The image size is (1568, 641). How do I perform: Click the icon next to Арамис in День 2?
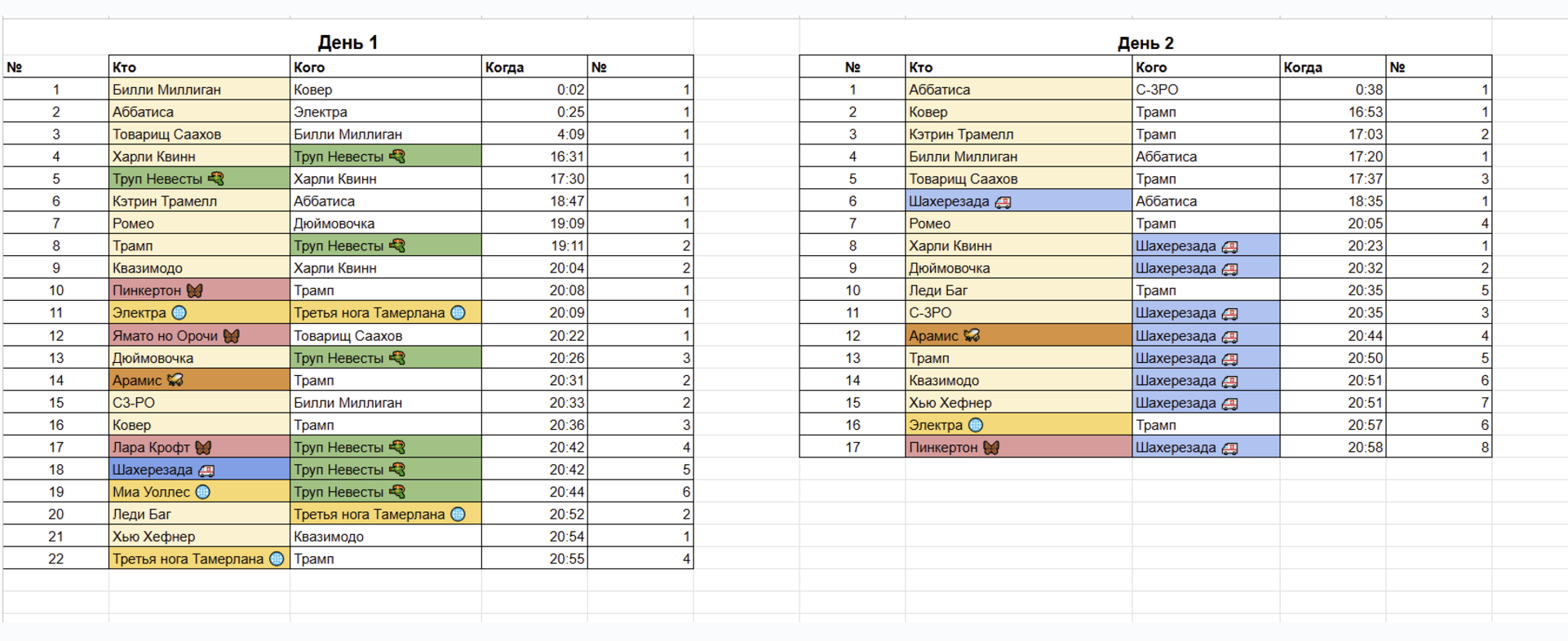(x=971, y=336)
